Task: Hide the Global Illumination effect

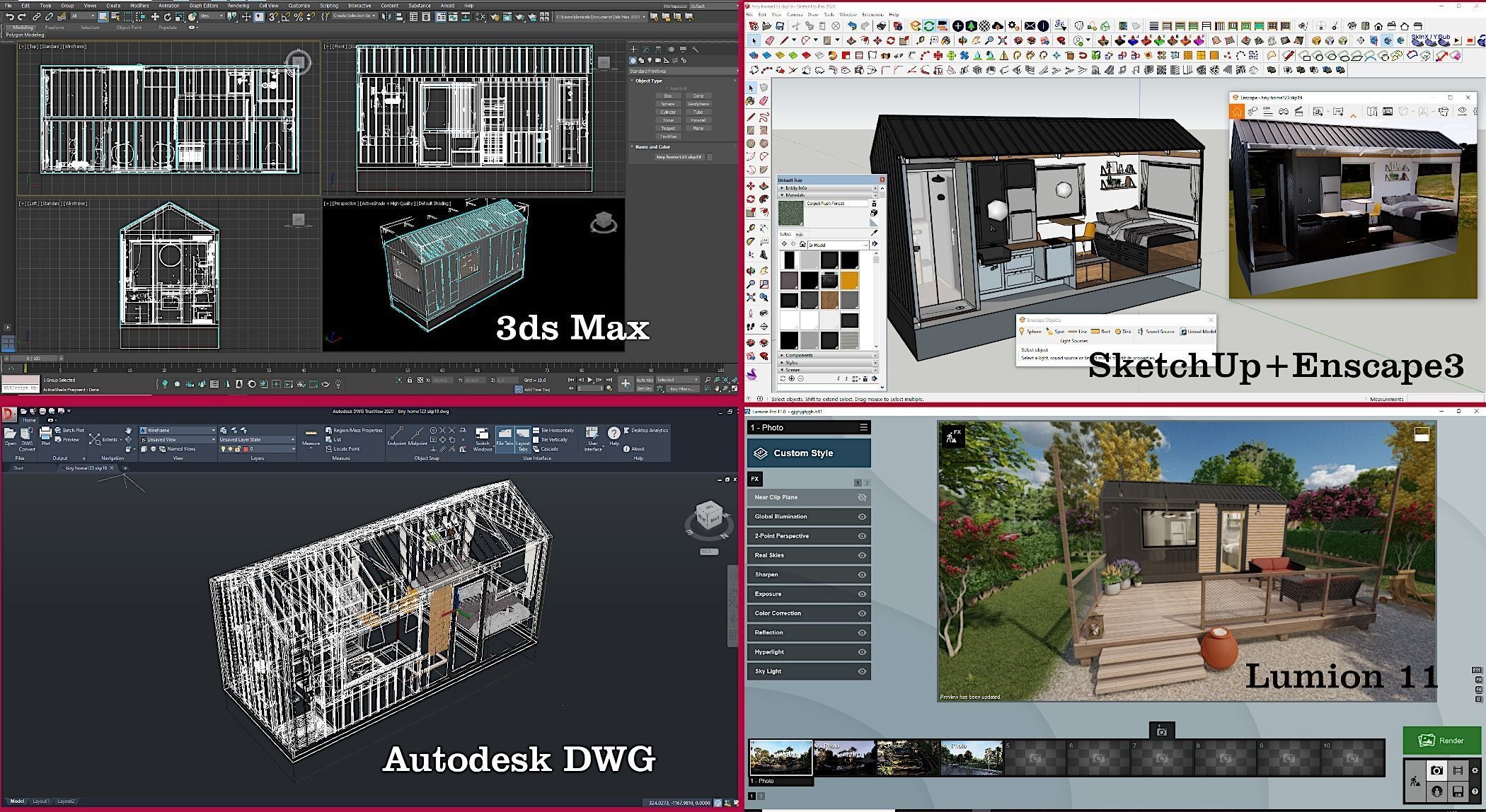Action: coord(862,516)
